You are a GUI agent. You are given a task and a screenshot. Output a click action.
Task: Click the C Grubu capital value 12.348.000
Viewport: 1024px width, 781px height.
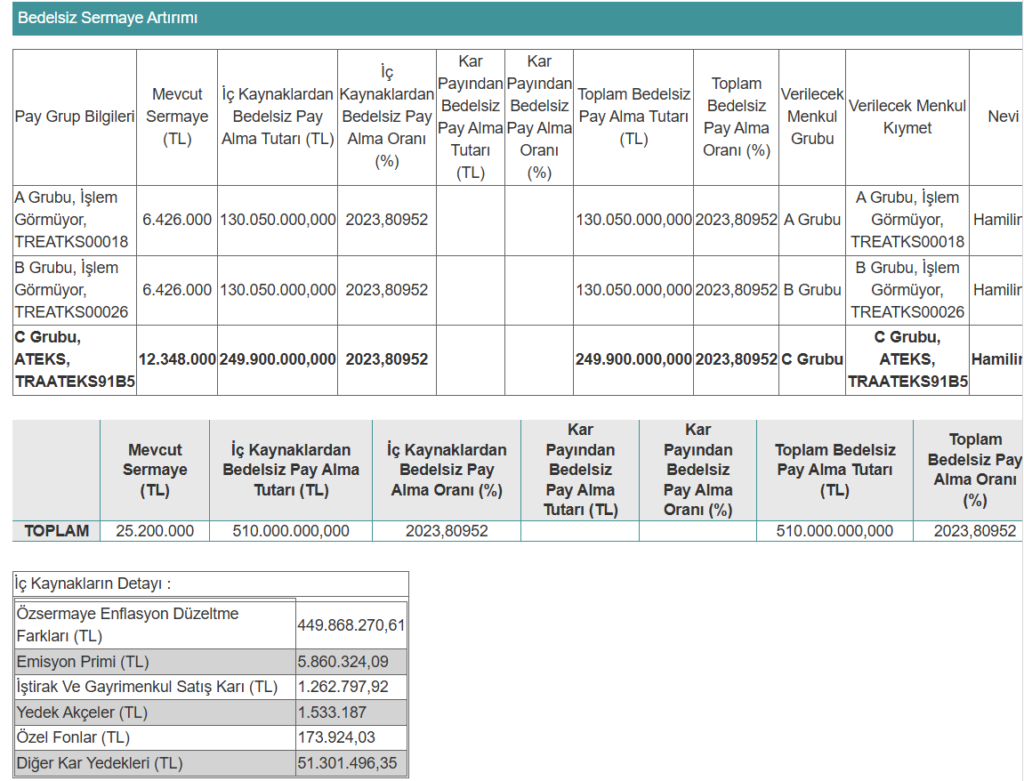tap(177, 360)
